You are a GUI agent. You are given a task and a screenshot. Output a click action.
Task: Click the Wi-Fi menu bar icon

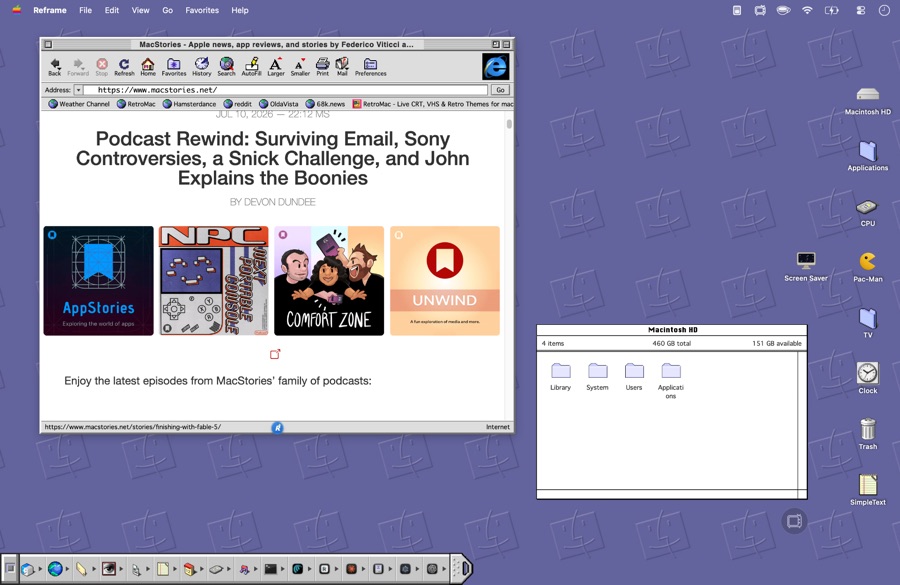807,10
